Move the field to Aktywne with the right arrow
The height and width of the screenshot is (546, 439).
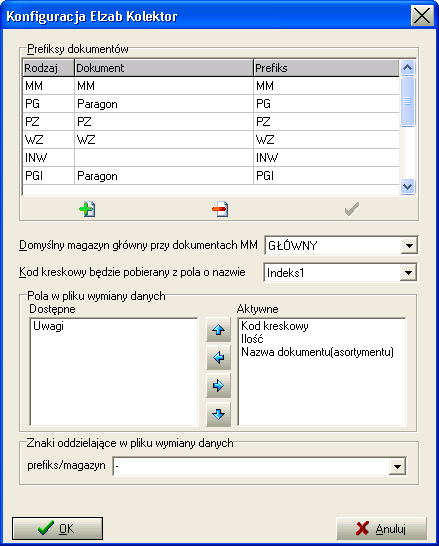point(218,385)
